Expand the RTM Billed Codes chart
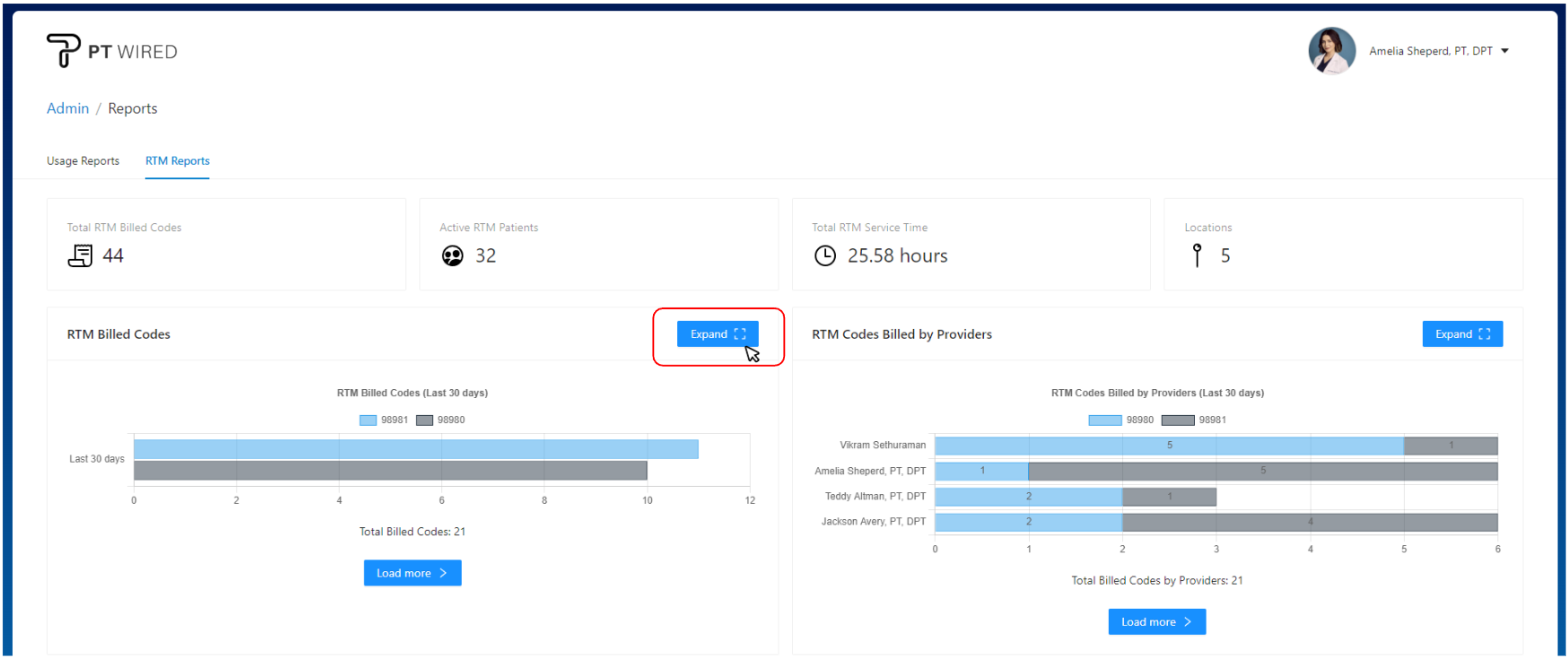This screenshot has width=1568, height=658. [717, 334]
